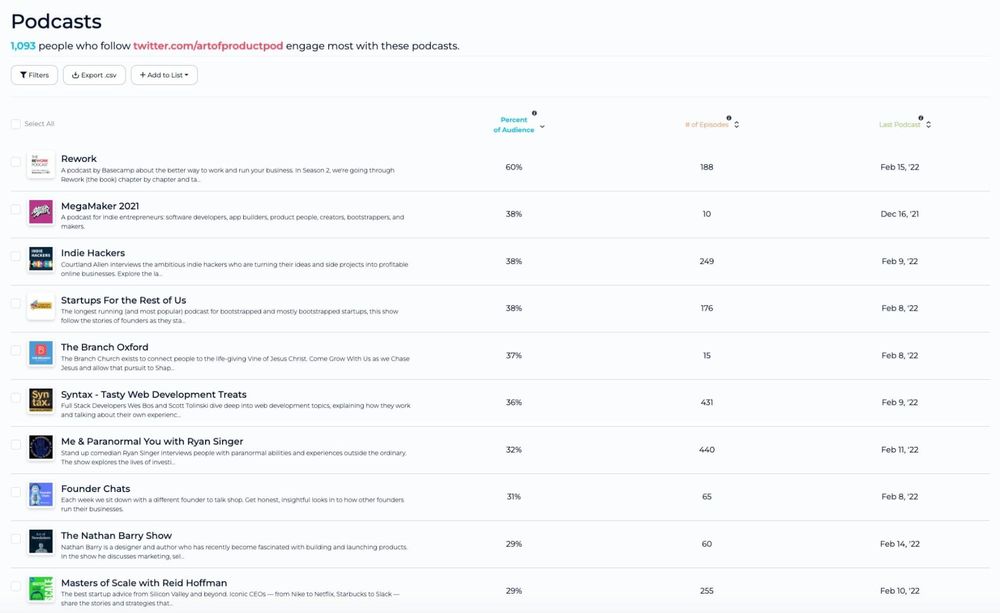
Task: Sort the table by Last Podcast column
Action: (x=898, y=124)
